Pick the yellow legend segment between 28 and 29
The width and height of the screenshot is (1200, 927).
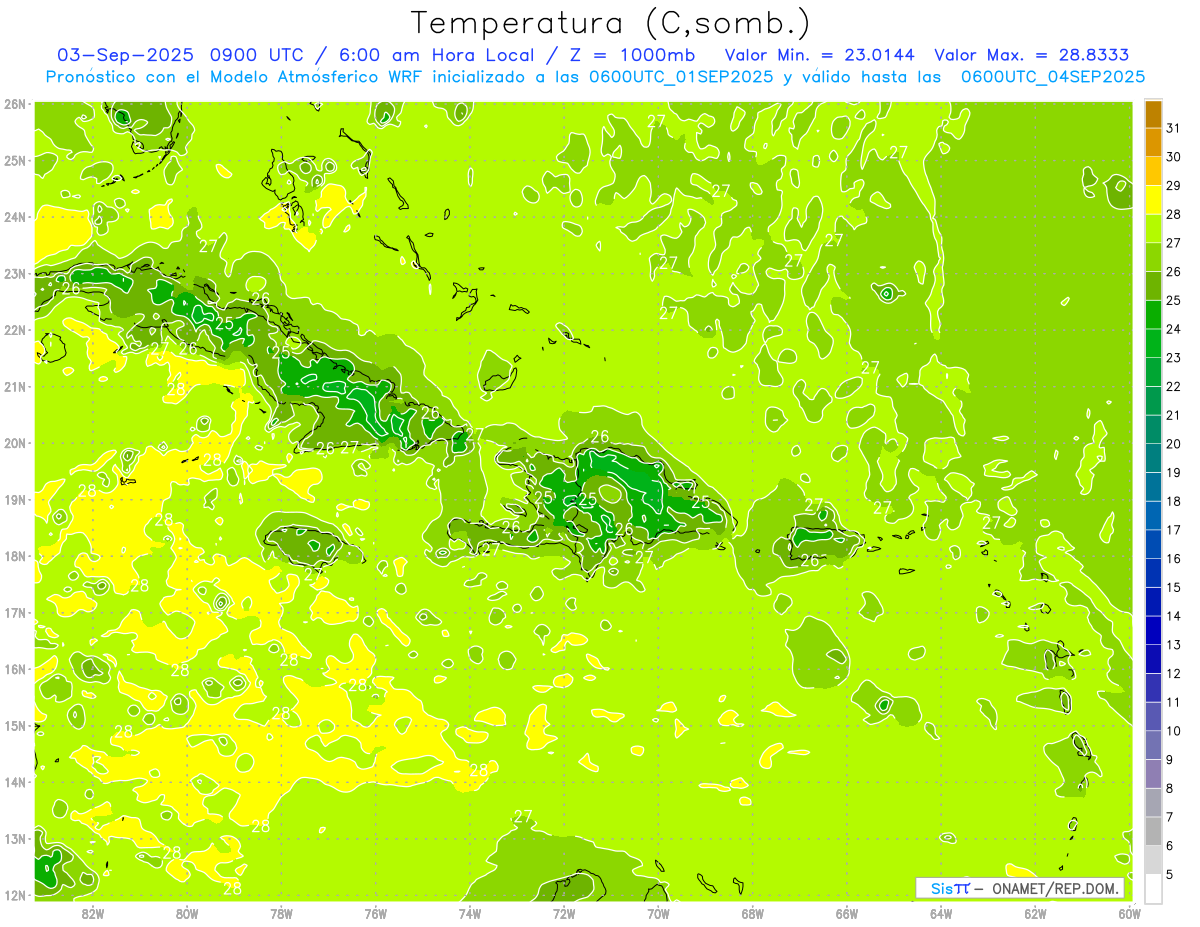[1153, 200]
